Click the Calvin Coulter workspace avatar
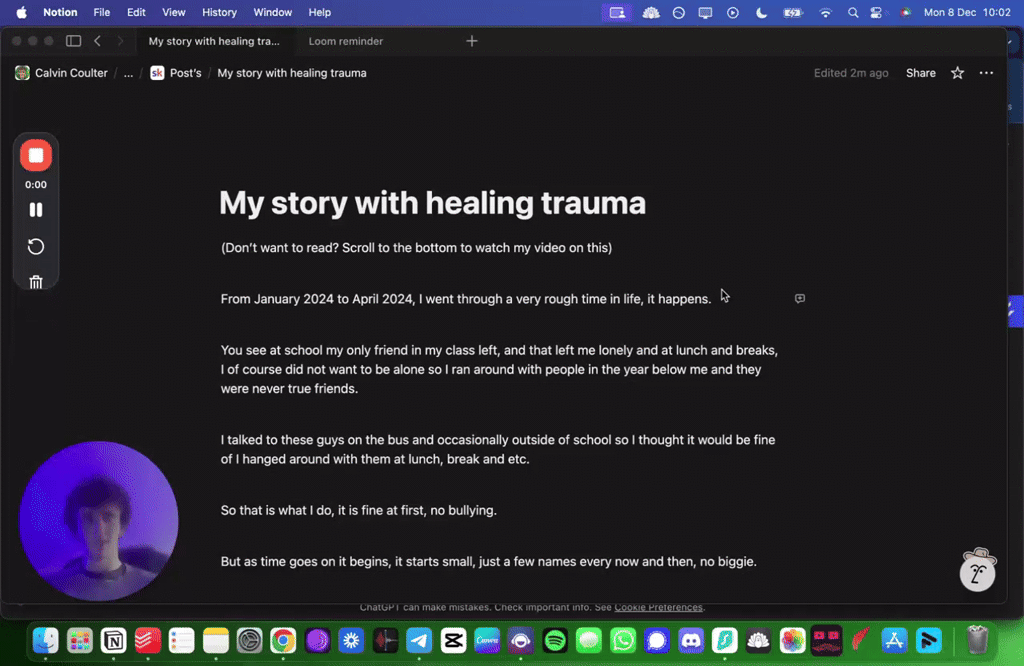The image size is (1024, 666). (21, 72)
